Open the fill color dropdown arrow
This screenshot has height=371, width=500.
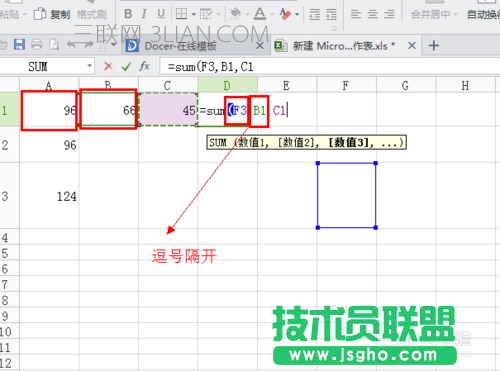pyautogui.click(x=247, y=14)
